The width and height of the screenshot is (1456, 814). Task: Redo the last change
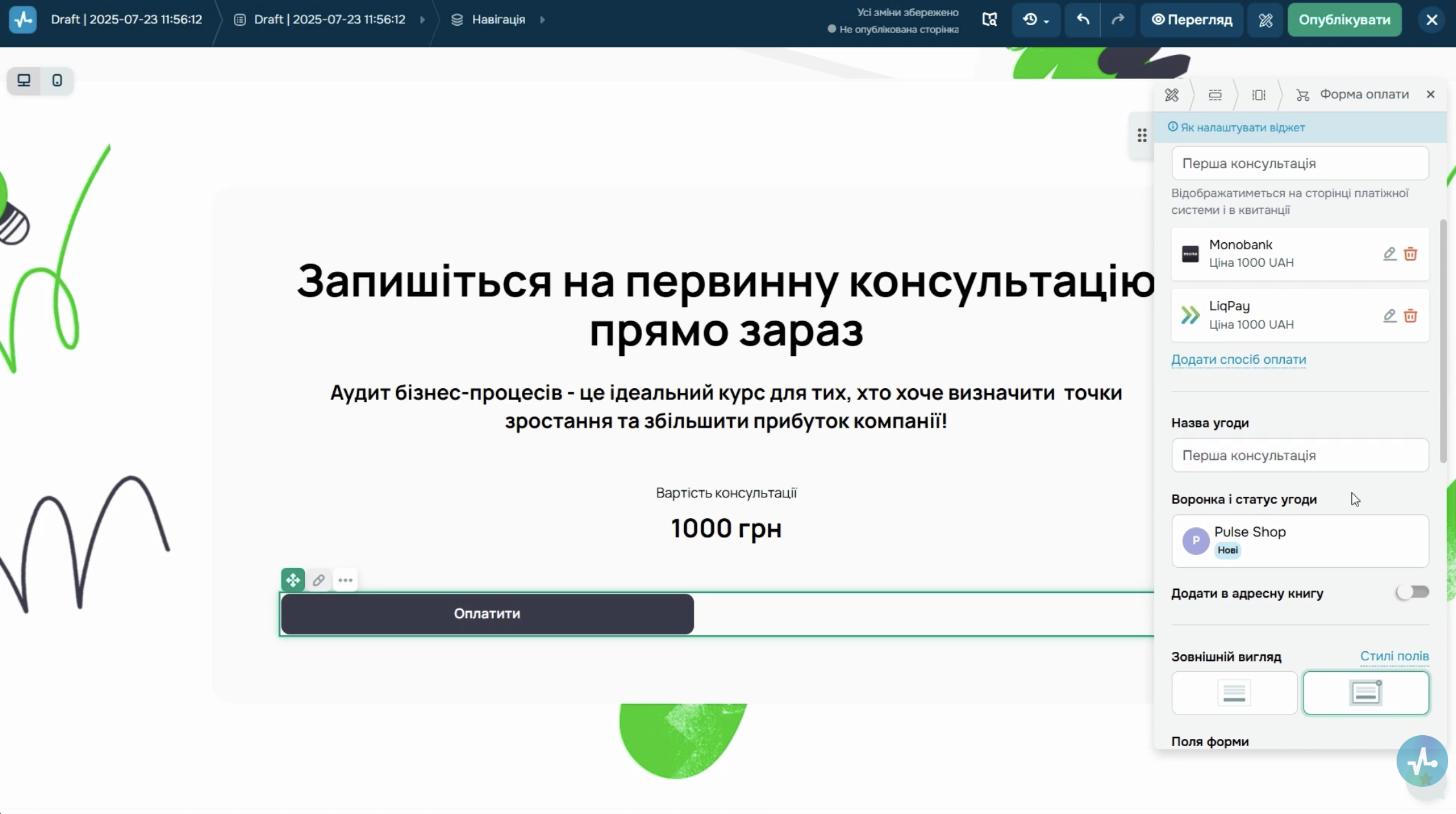(1118, 19)
